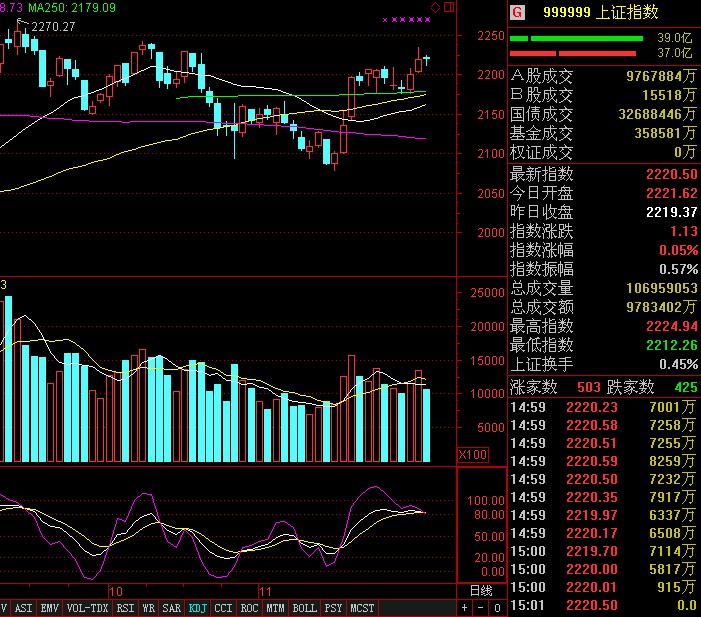
Task: Click the 日线 period label
Action: coord(481,591)
